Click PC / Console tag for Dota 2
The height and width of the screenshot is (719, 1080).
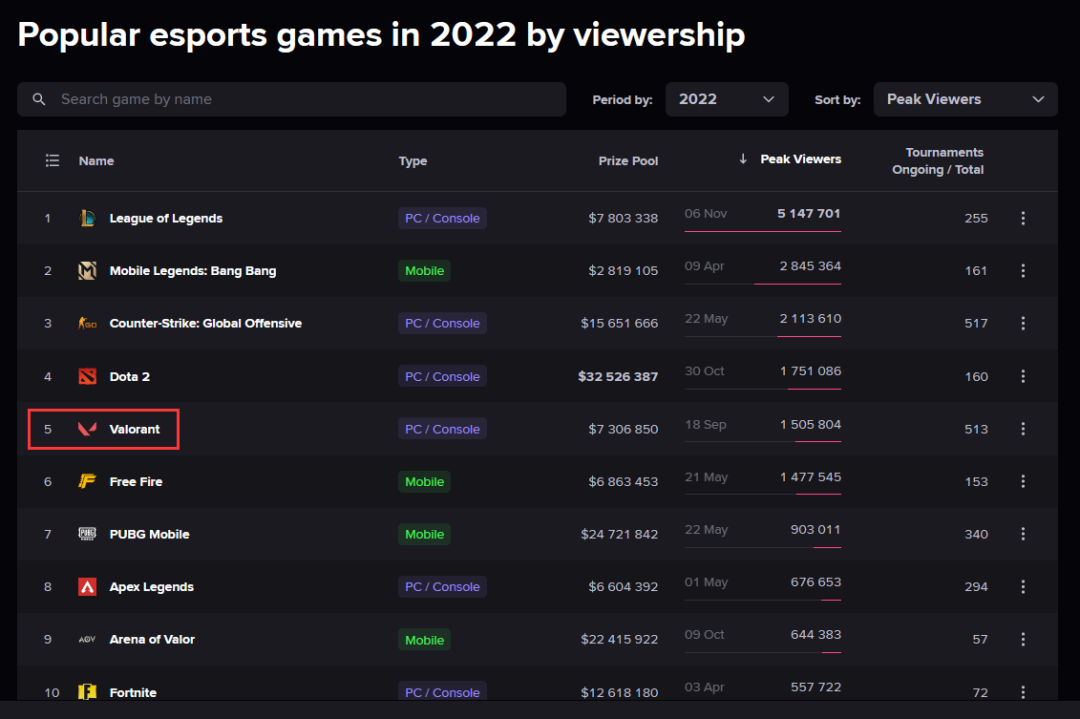[x=442, y=377]
